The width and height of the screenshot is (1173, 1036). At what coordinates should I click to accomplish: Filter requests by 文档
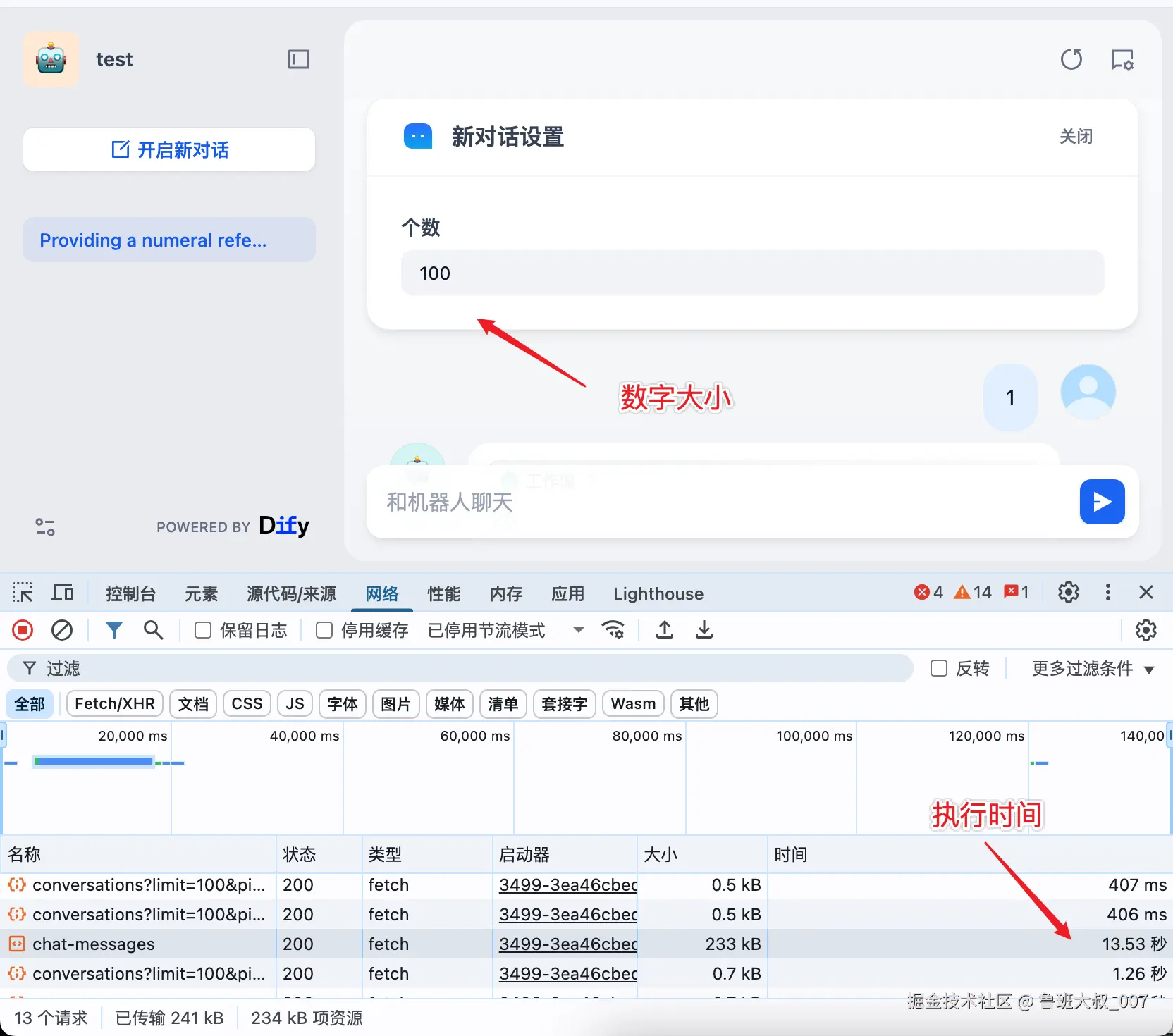coord(193,704)
